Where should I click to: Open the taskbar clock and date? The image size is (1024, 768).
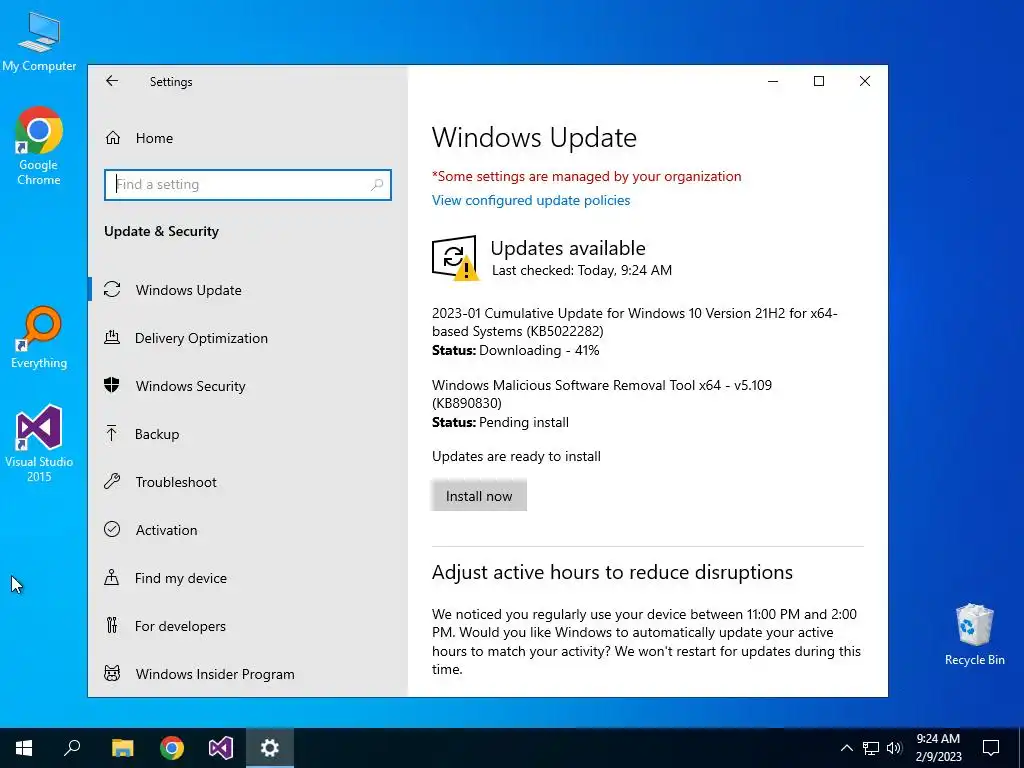coord(938,748)
